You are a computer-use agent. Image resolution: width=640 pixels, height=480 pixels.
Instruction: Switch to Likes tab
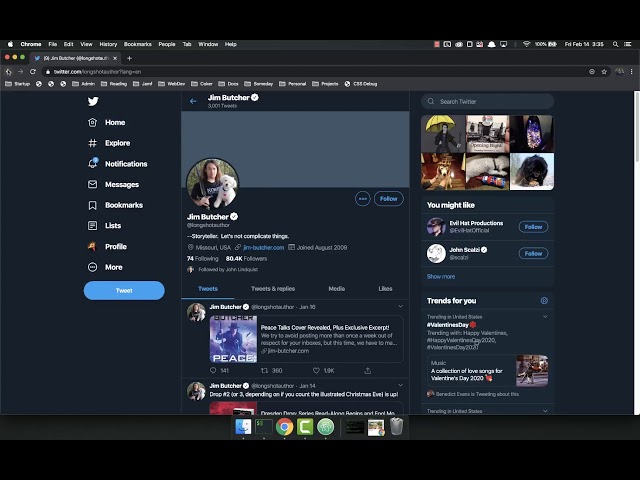pyautogui.click(x=385, y=289)
